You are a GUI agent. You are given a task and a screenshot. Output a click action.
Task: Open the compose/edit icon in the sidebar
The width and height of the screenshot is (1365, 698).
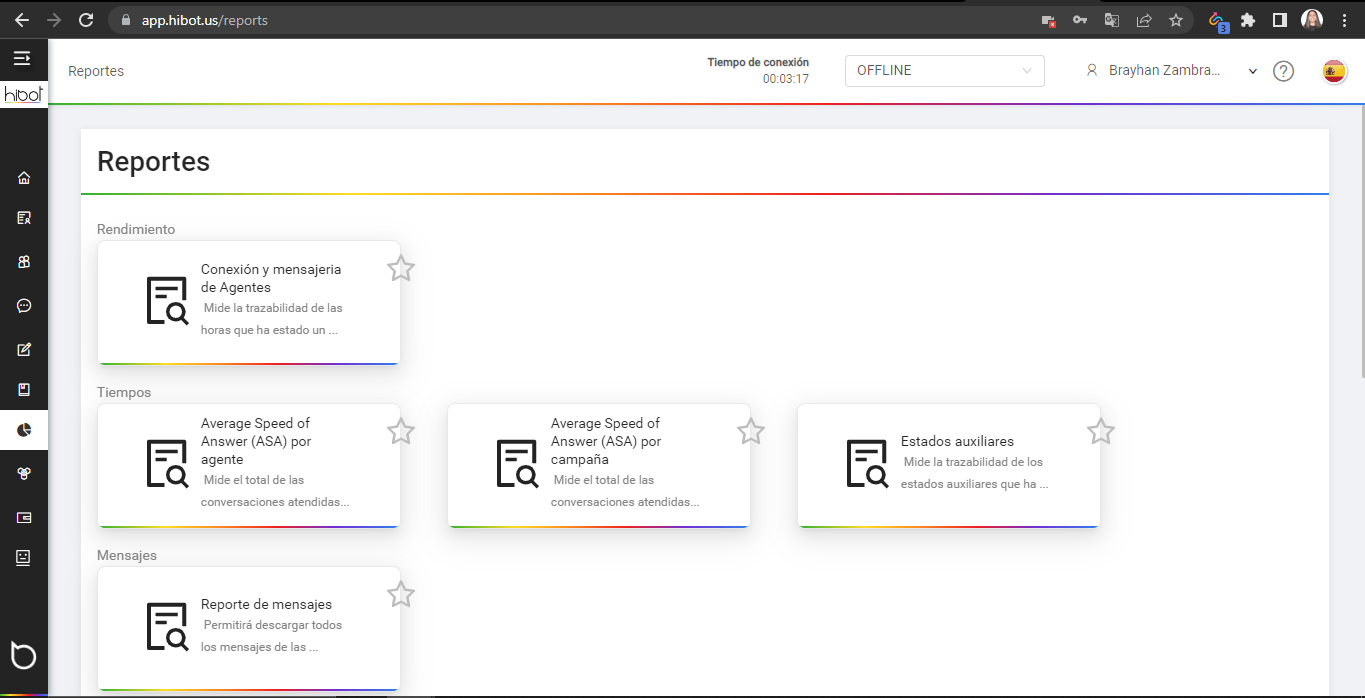(x=23, y=349)
